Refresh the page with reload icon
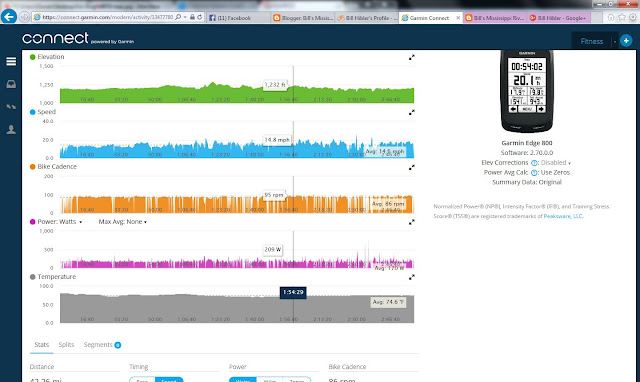 (200, 17)
